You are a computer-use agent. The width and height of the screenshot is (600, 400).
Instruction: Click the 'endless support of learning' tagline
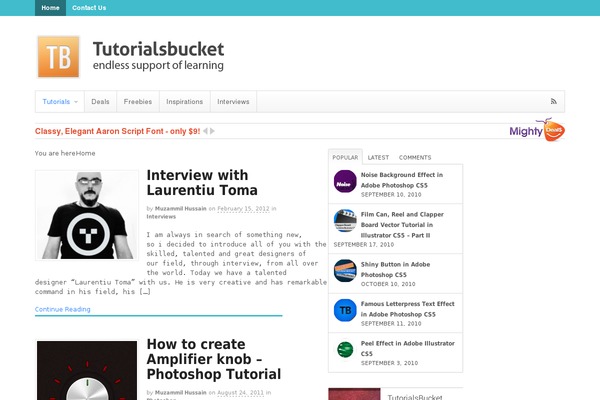[x=158, y=65]
